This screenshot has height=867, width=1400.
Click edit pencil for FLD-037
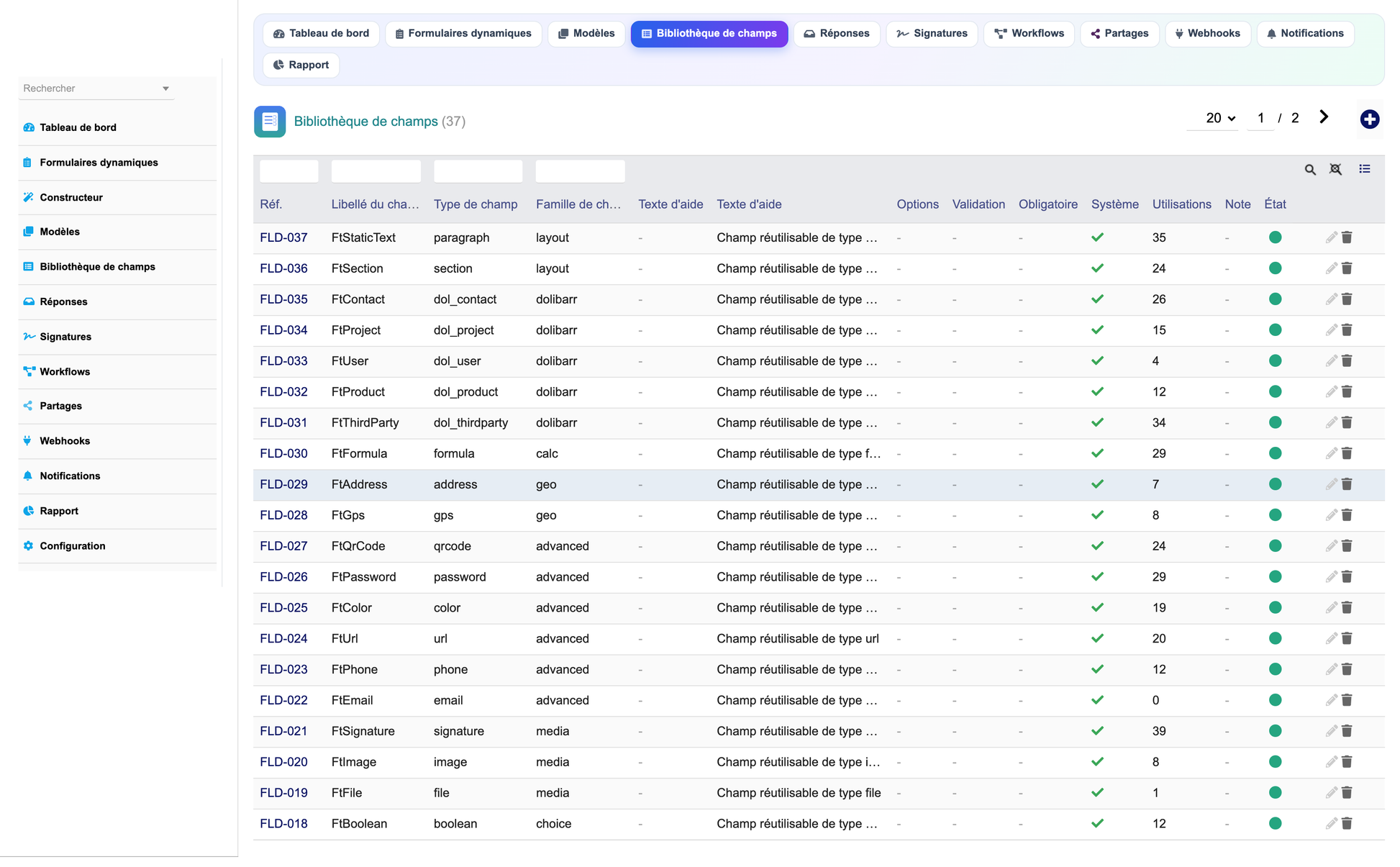[1331, 237]
